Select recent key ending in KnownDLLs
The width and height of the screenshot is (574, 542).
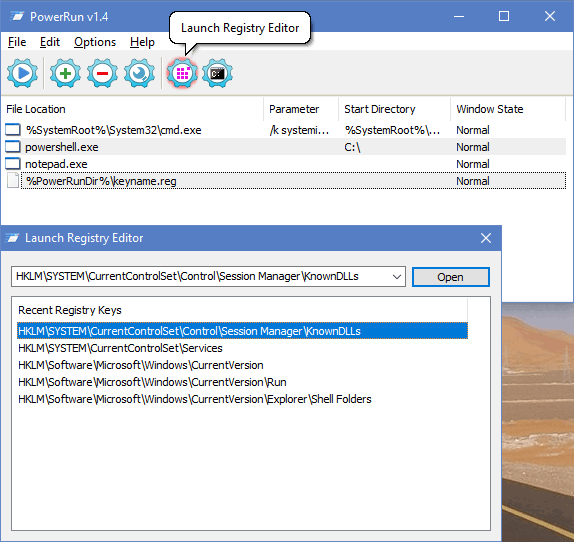(x=242, y=331)
